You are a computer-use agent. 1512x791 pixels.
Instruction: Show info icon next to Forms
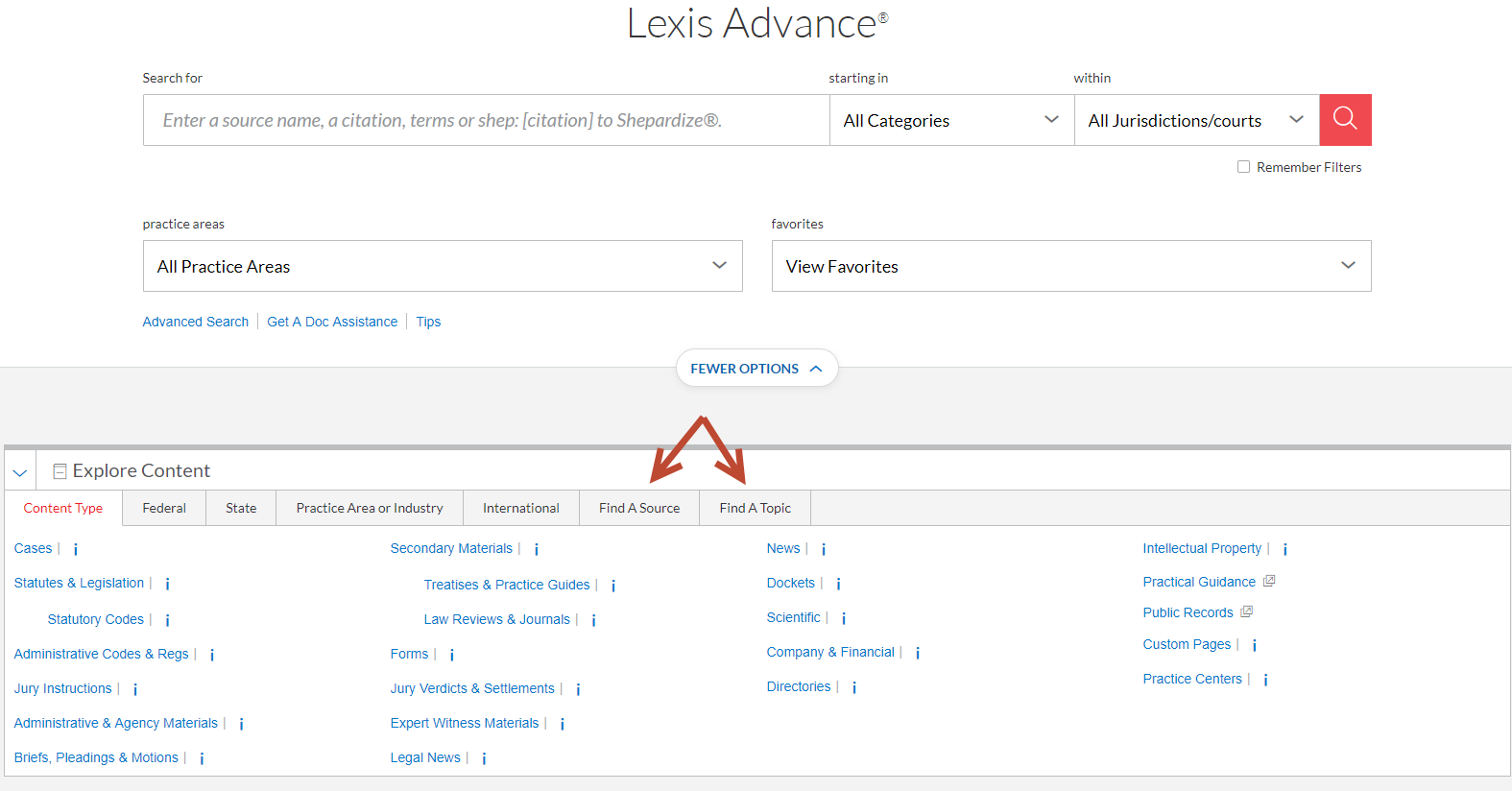[452, 655]
